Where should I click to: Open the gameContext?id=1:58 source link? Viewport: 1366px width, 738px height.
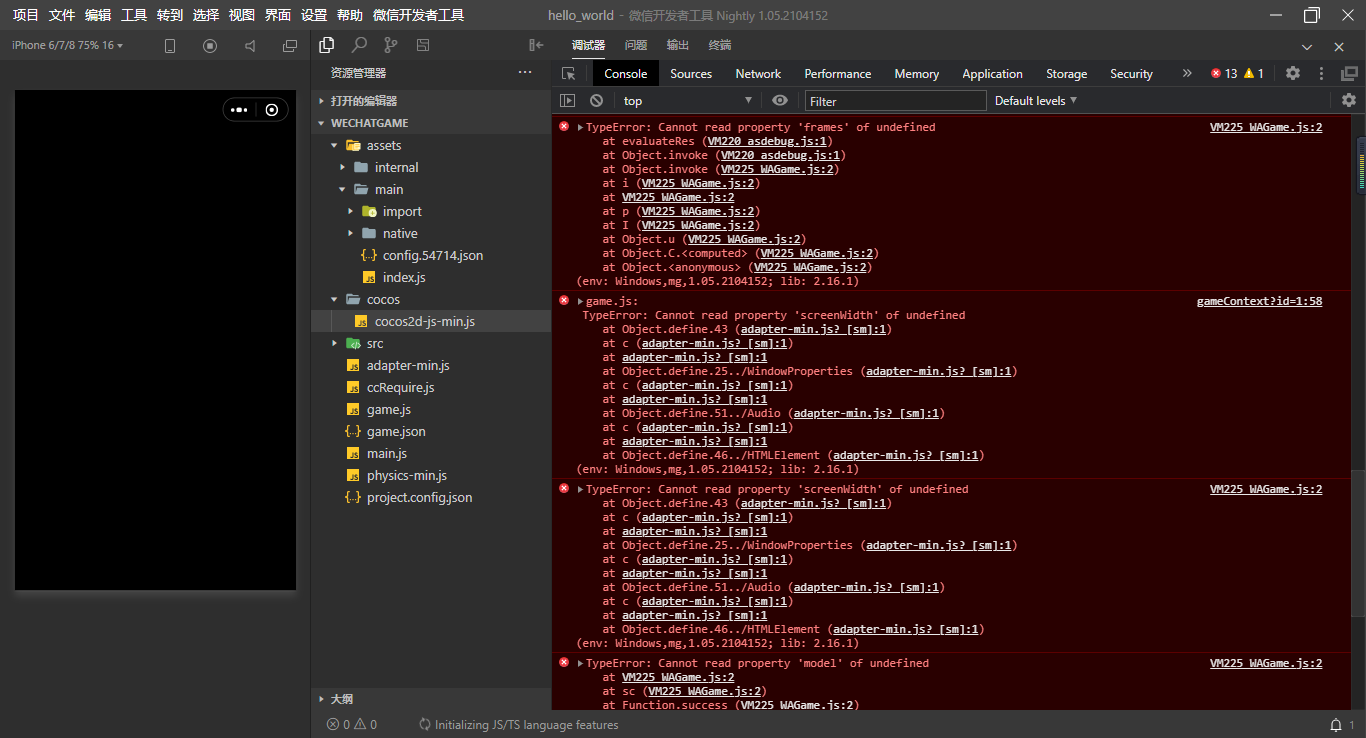[1259, 301]
